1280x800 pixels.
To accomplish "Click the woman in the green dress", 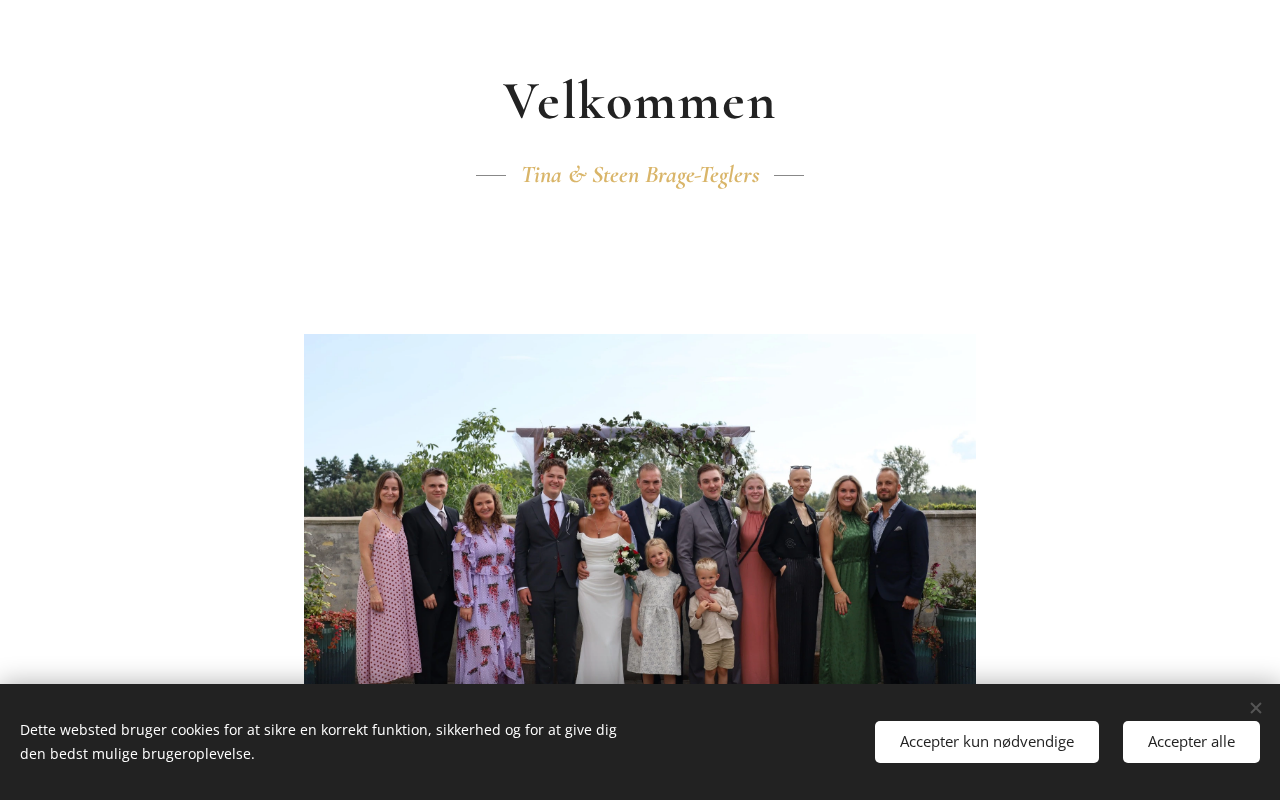I will click(x=846, y=580).
